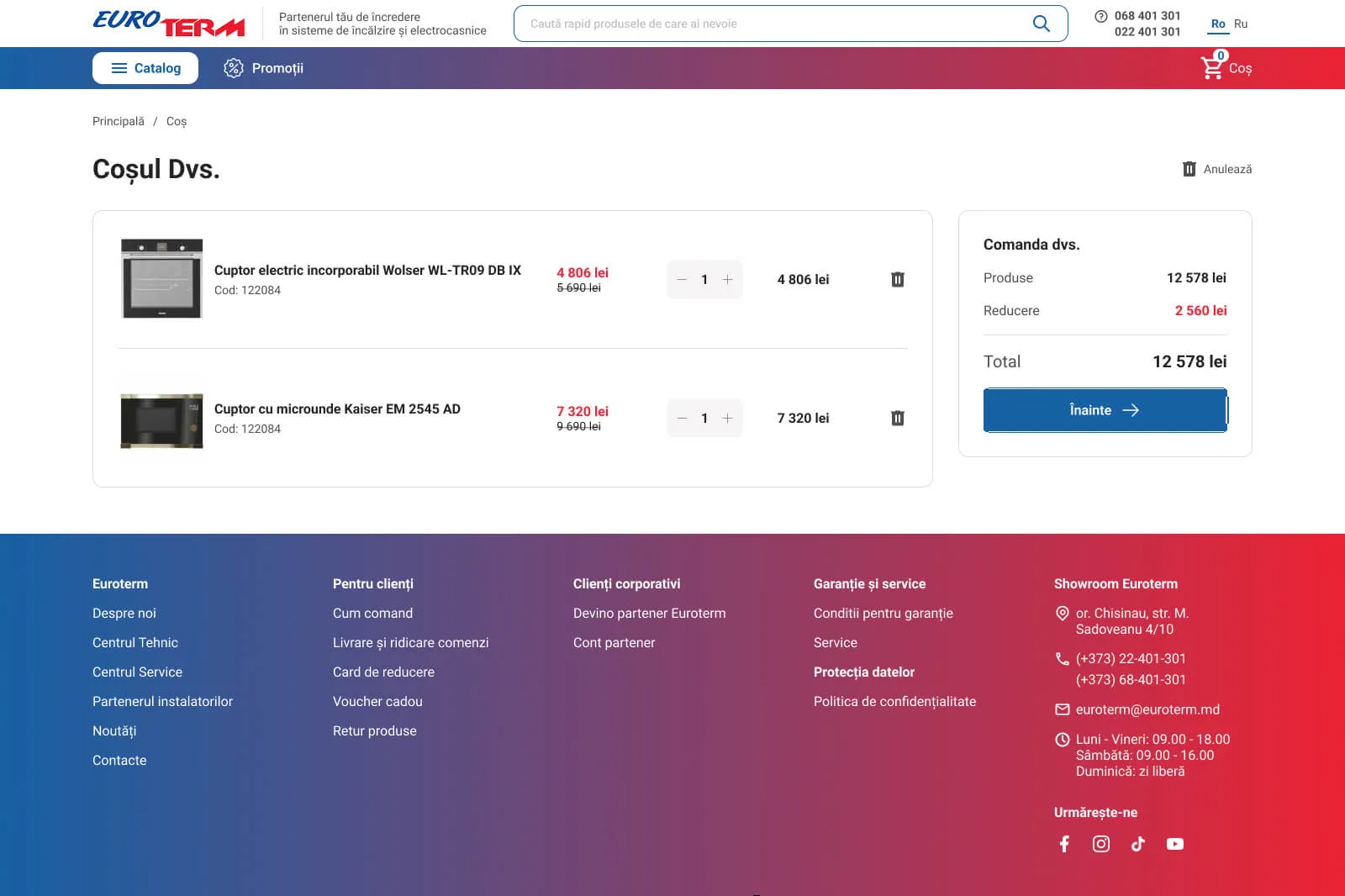
Task: Click the search magnifier icon
Action: point(1041,24)
